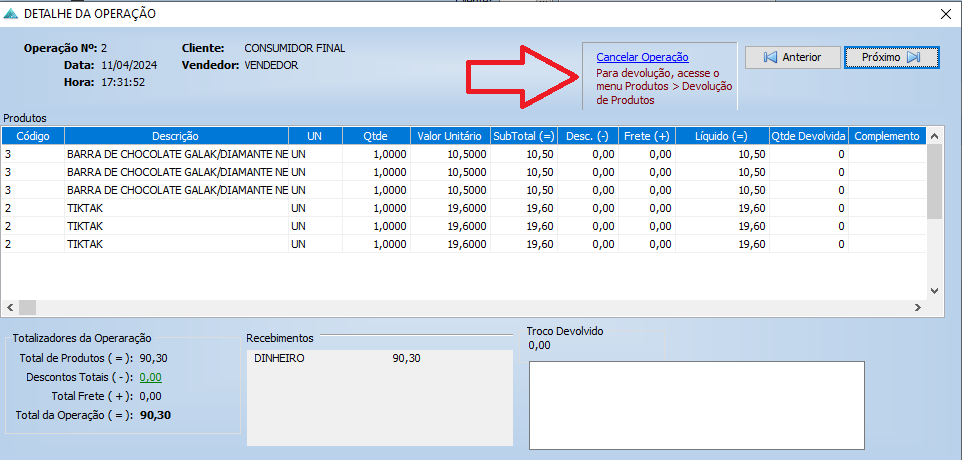Image resolution: width=962 pixels, height=460 pixels.
Task: Click the Valor Unitário column header
Action: [x=450, y=136]
